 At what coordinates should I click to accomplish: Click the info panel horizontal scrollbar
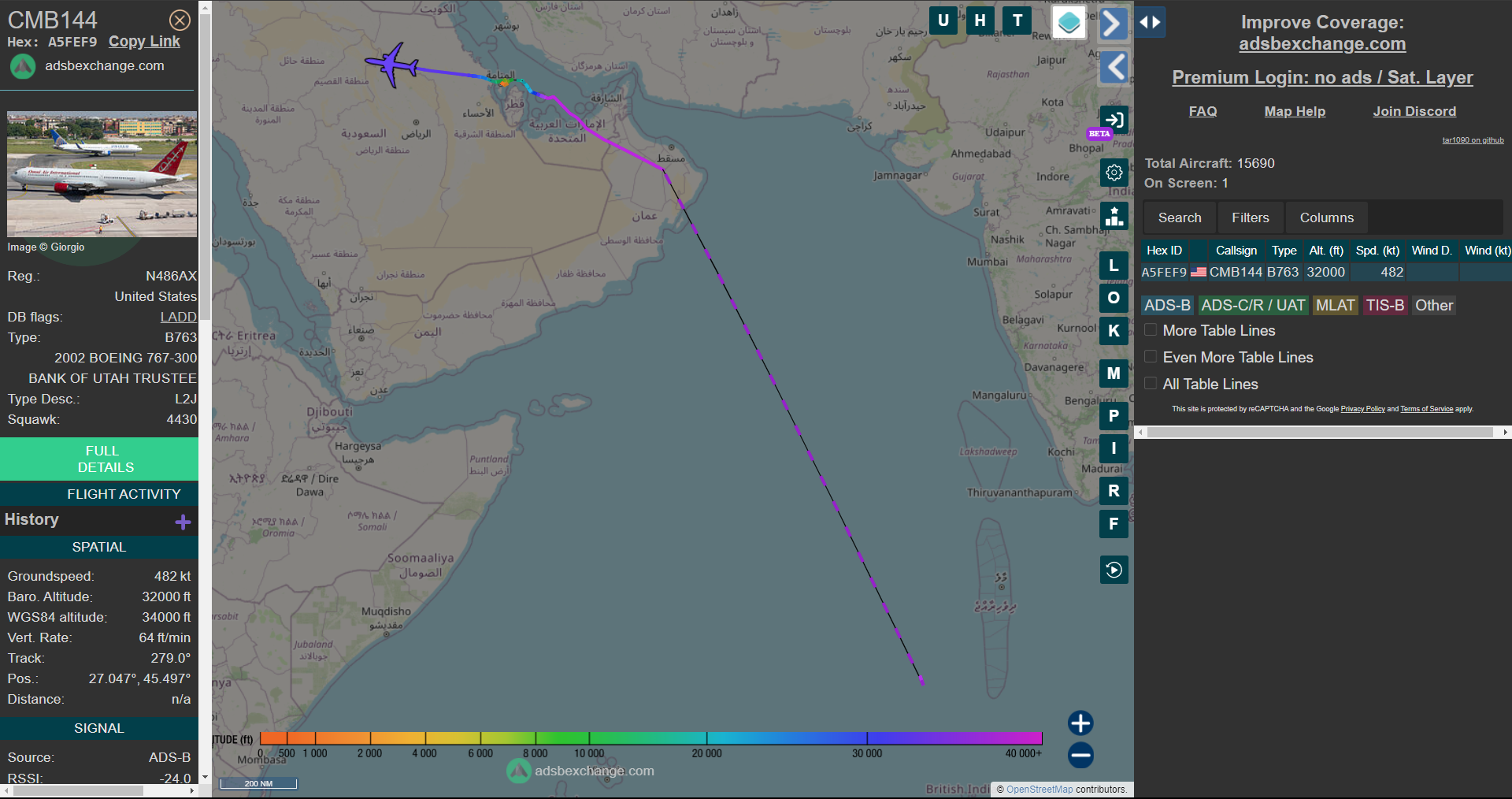pos(77,790)
